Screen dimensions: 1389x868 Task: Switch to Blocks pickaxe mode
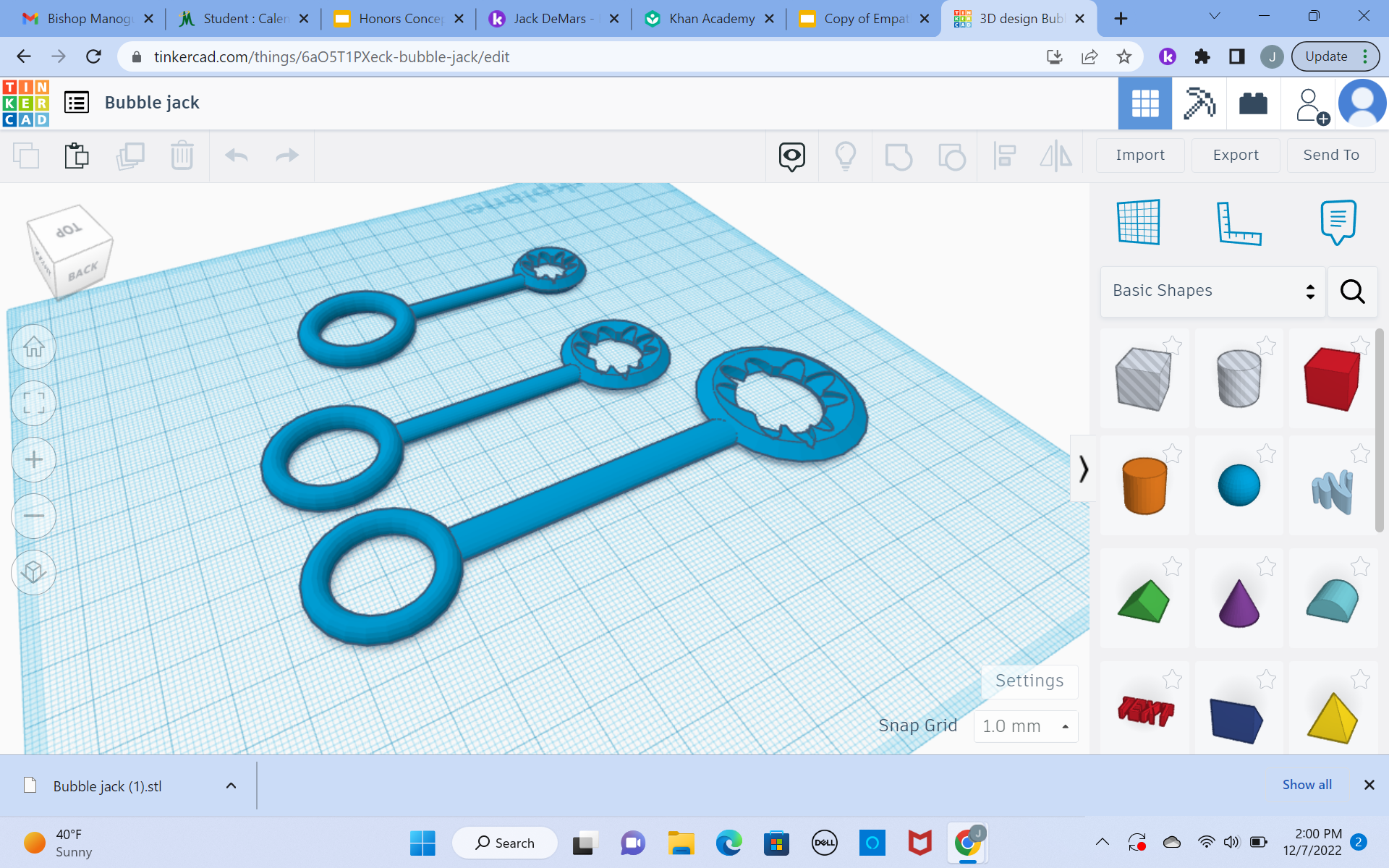point(1199,103)
